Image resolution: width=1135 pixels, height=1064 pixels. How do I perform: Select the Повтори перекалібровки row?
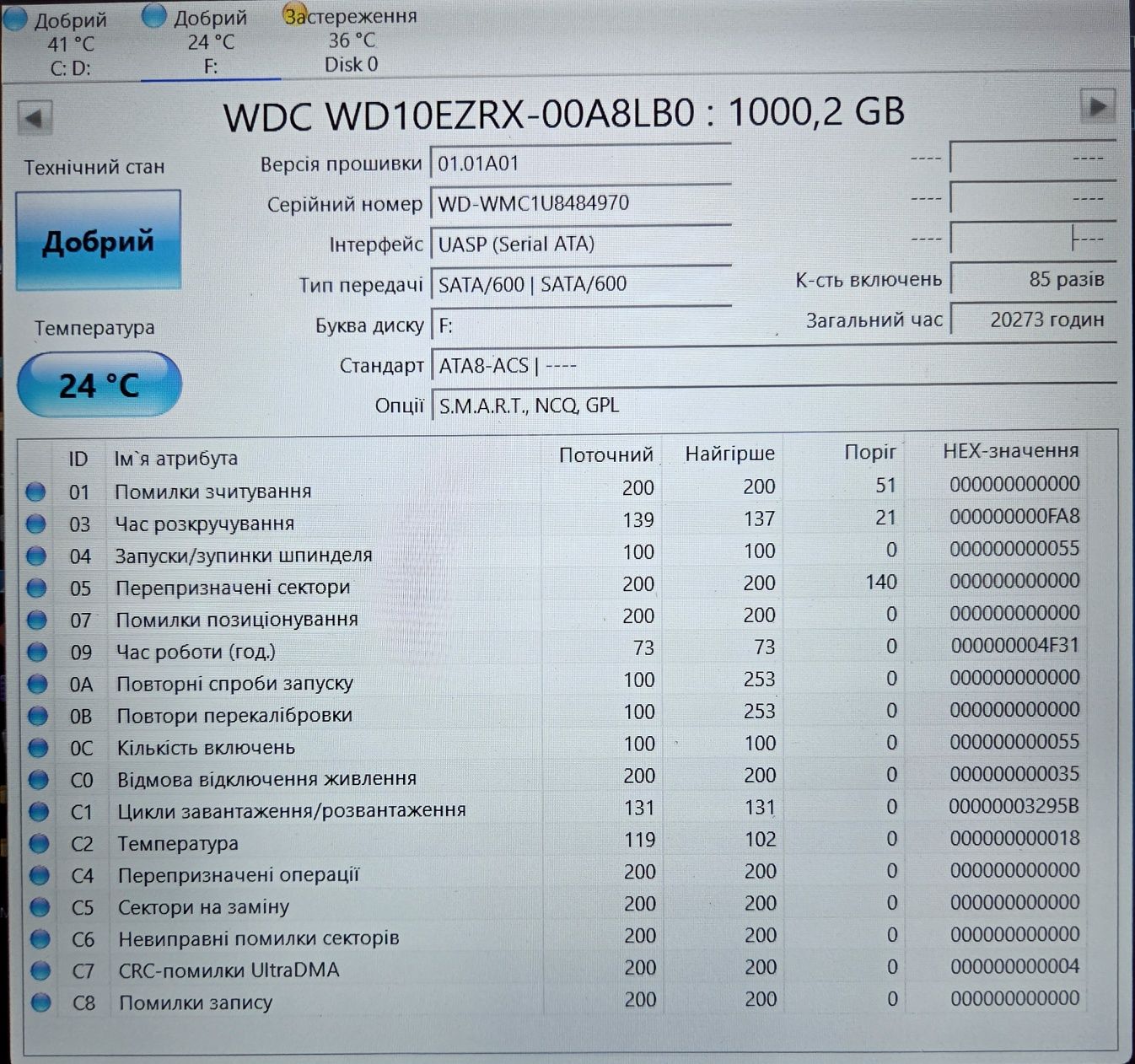tap(552, 712)
